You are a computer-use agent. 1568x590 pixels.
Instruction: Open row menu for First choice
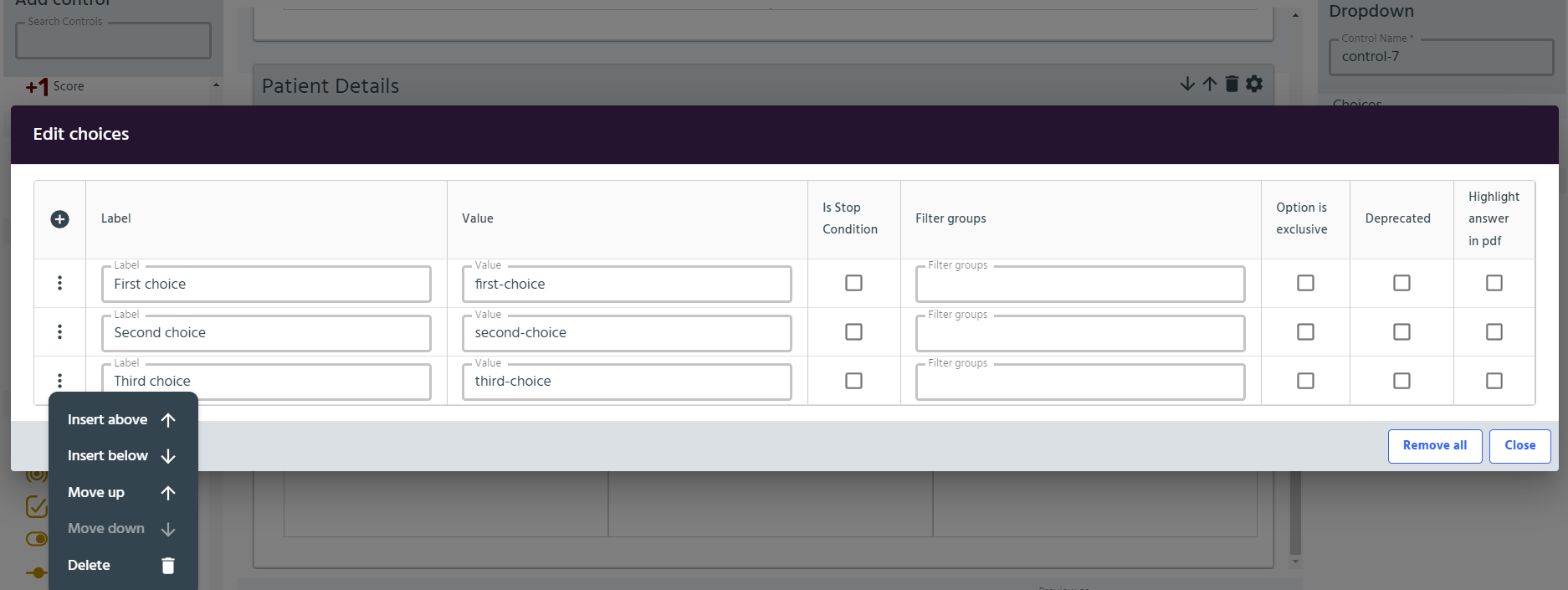click(59, 283)
